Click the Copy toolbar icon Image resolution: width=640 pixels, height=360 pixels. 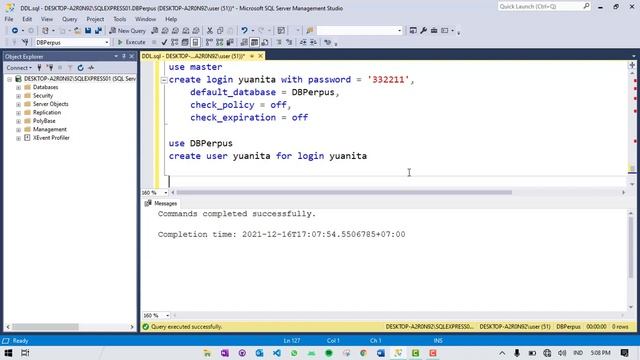coord(220,31)
